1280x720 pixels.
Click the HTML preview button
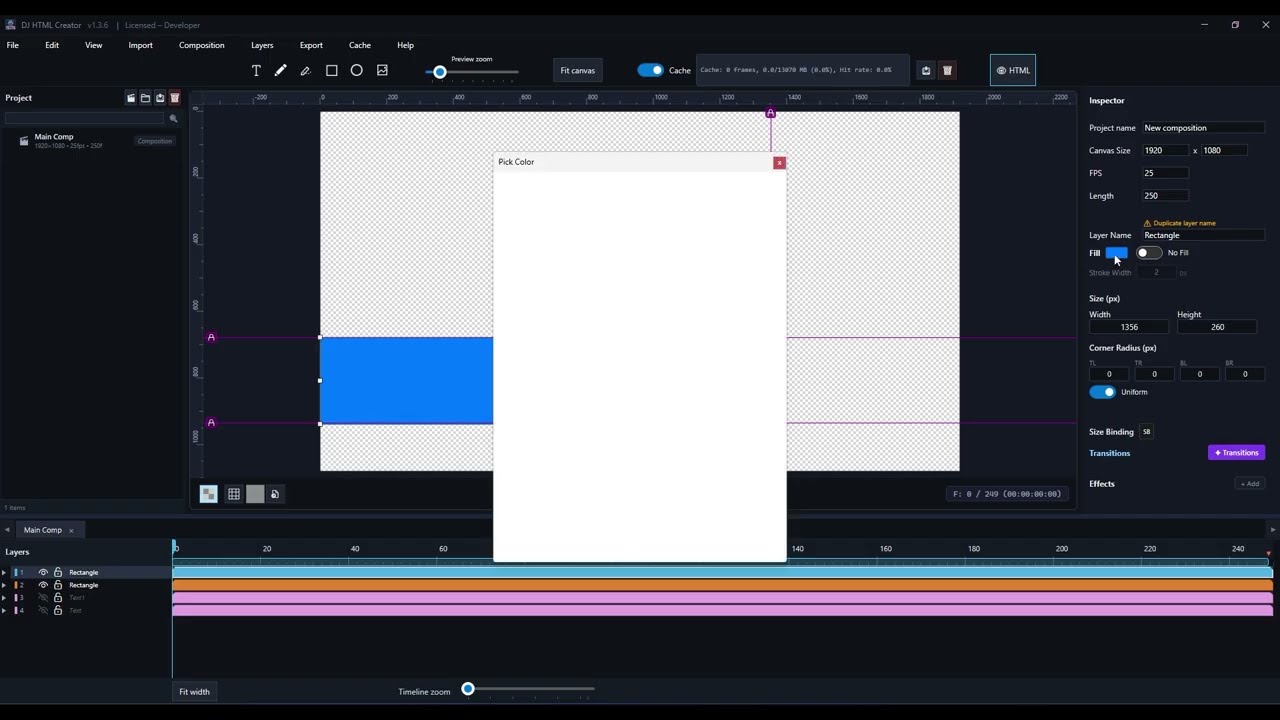(x=1013, y=70)
